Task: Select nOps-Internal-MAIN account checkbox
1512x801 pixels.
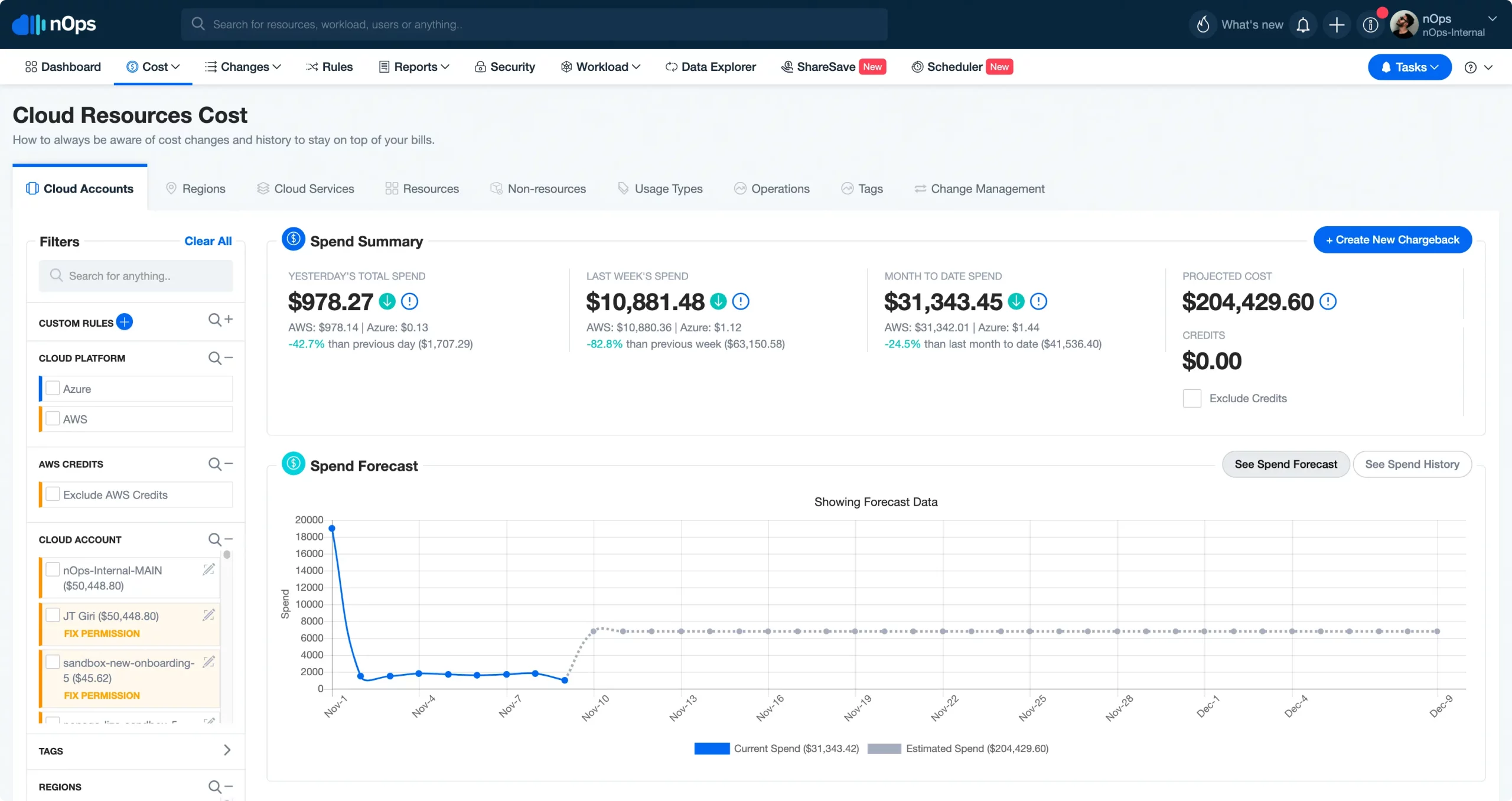Action: point(53,569)
